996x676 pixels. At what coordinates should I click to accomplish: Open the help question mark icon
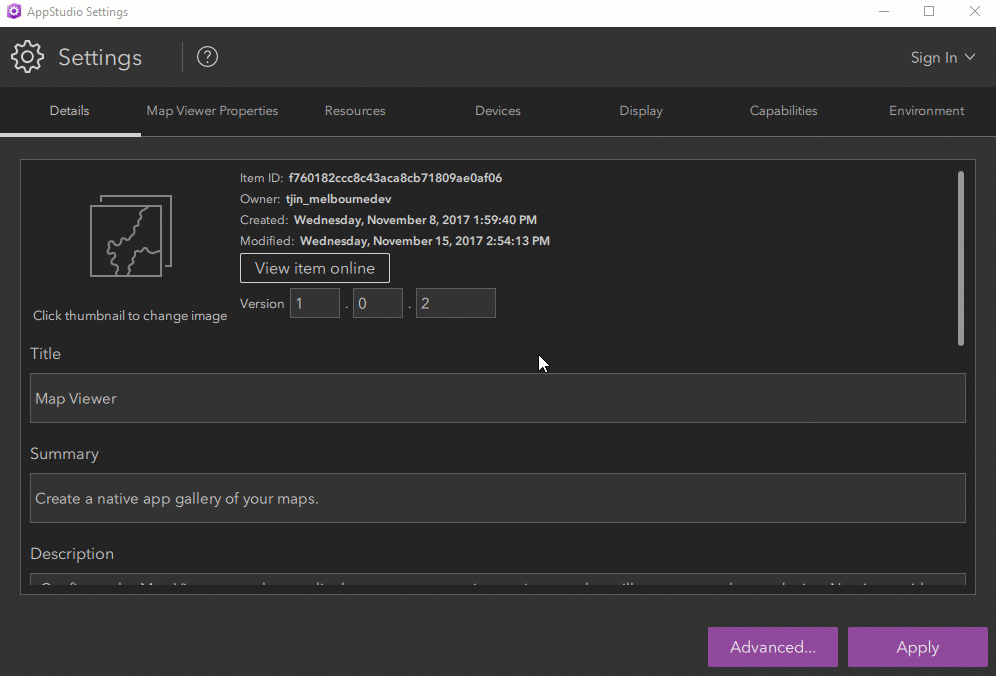(x=207, y=57)
